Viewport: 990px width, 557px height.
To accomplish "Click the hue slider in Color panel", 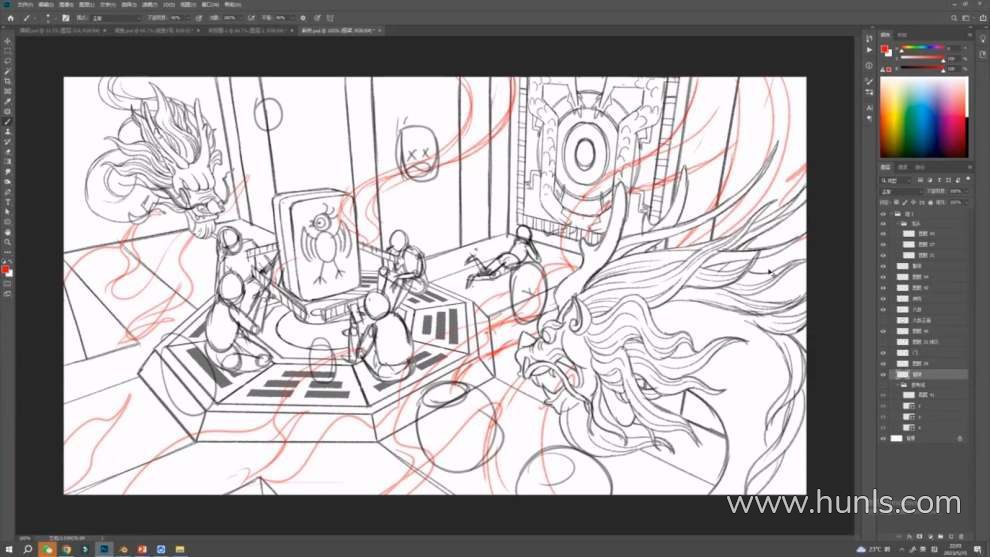I will (922, 48).
